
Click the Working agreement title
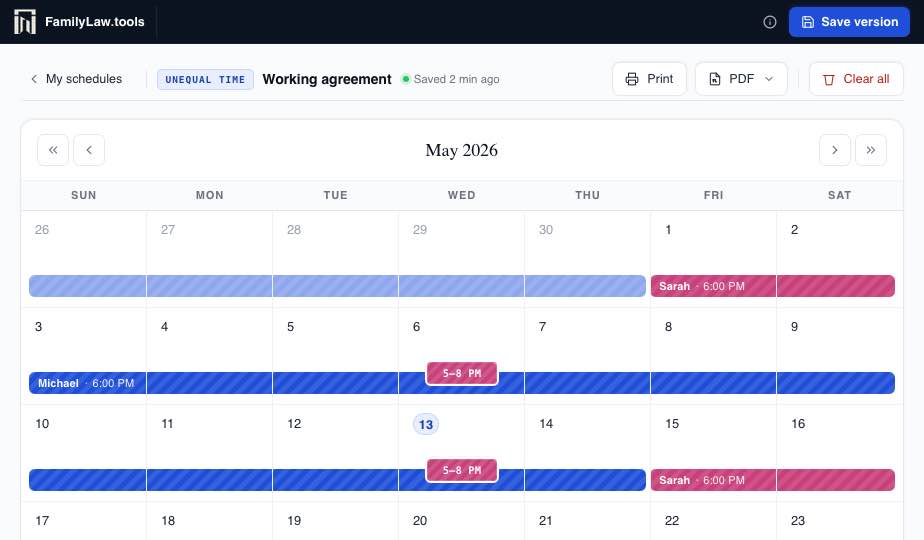(326, 79)
